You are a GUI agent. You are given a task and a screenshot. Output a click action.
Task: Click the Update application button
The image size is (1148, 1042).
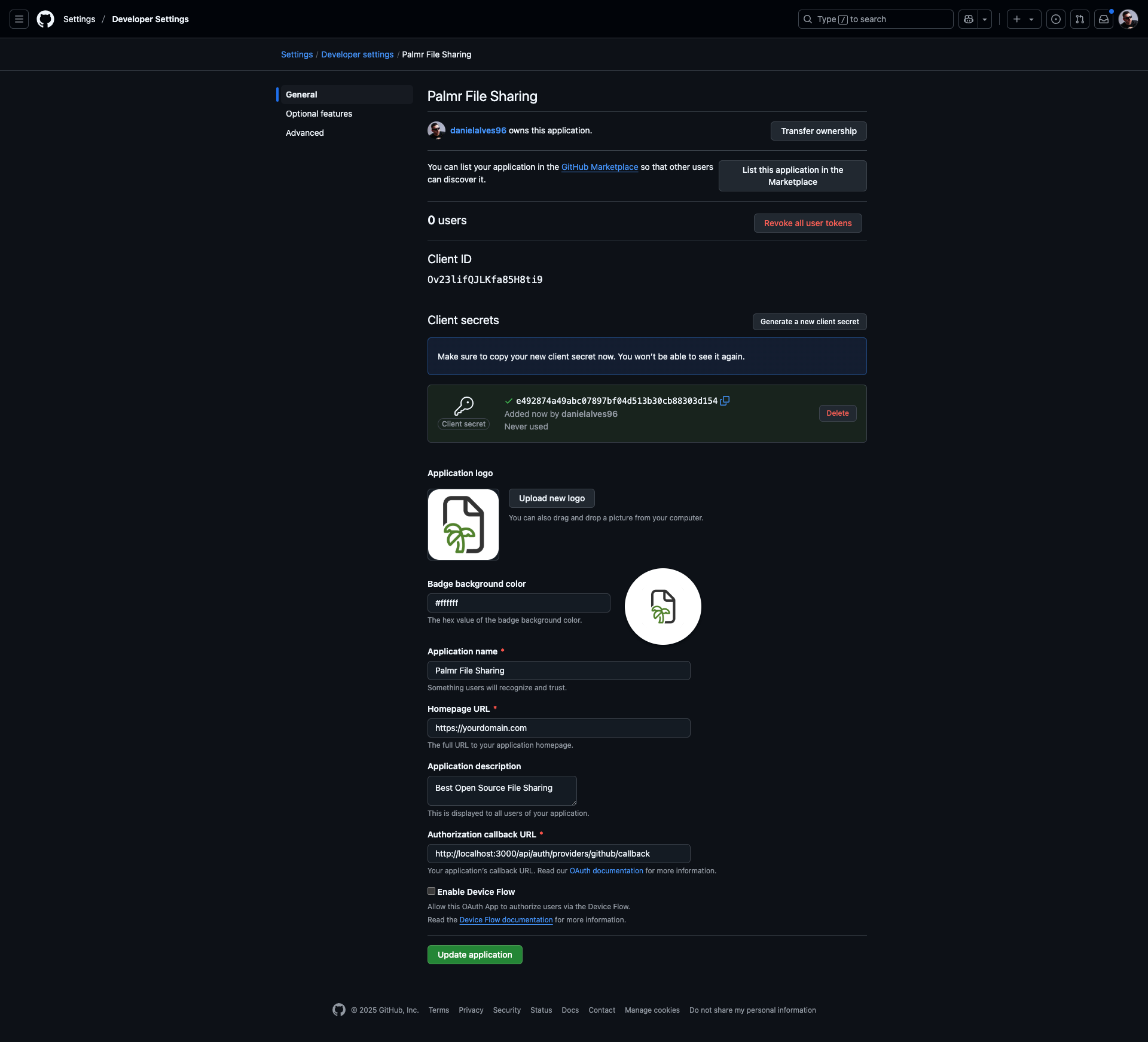475,955
